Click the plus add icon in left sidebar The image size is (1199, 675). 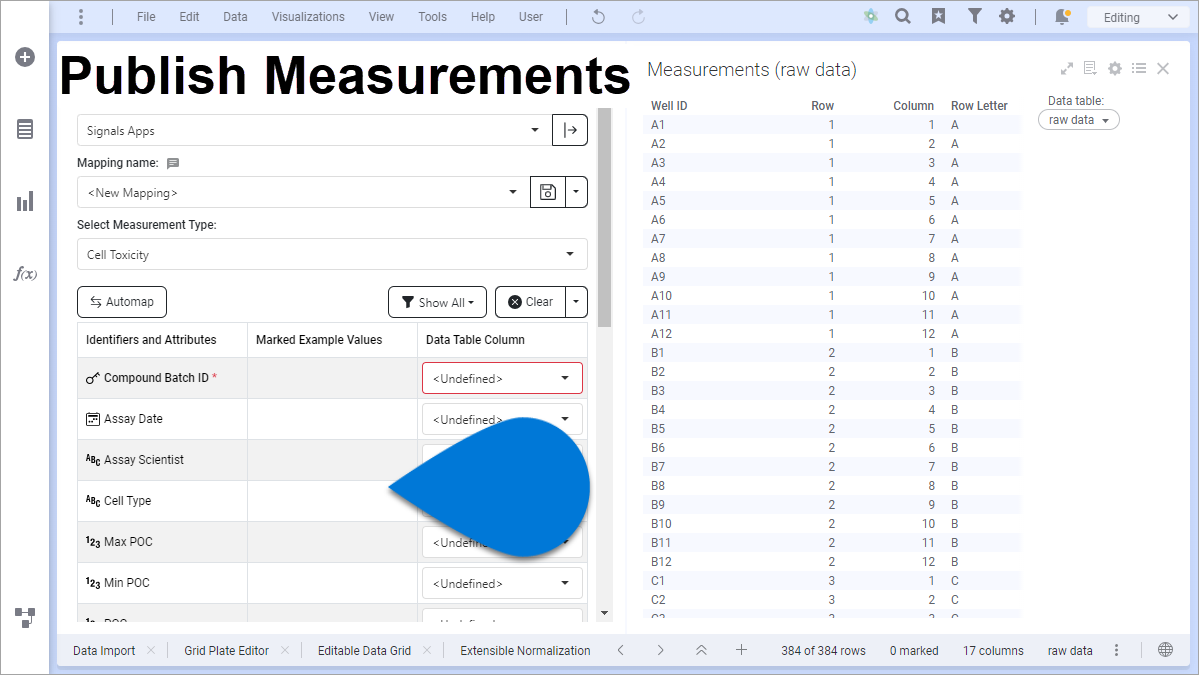pos(25,57)
